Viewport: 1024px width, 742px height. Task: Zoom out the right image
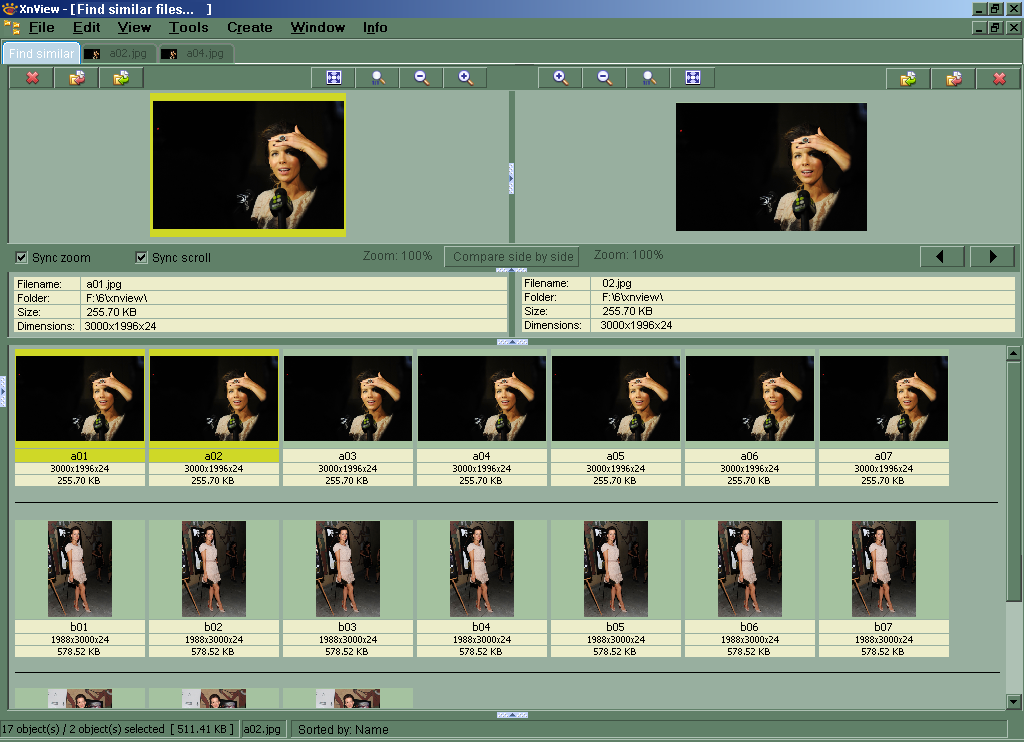[604, 78]
